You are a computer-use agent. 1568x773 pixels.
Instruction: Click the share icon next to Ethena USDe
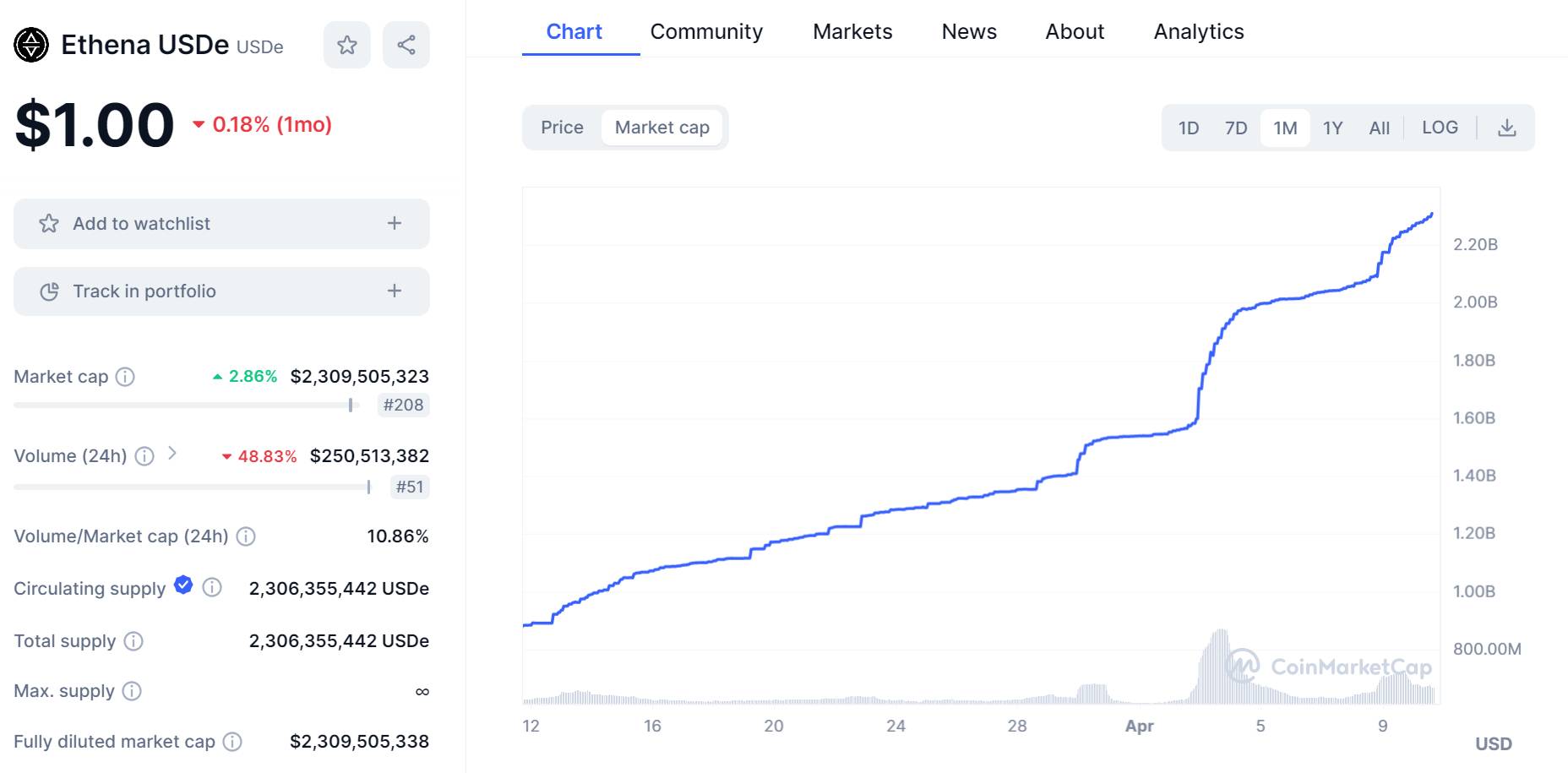pyautogui.click(x=406, y=45)
